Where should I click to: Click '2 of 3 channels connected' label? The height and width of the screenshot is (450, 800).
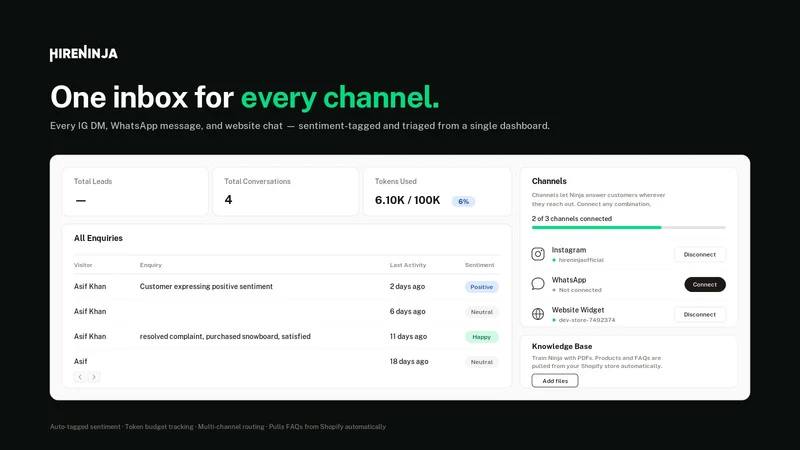click(x=571, y=218)
